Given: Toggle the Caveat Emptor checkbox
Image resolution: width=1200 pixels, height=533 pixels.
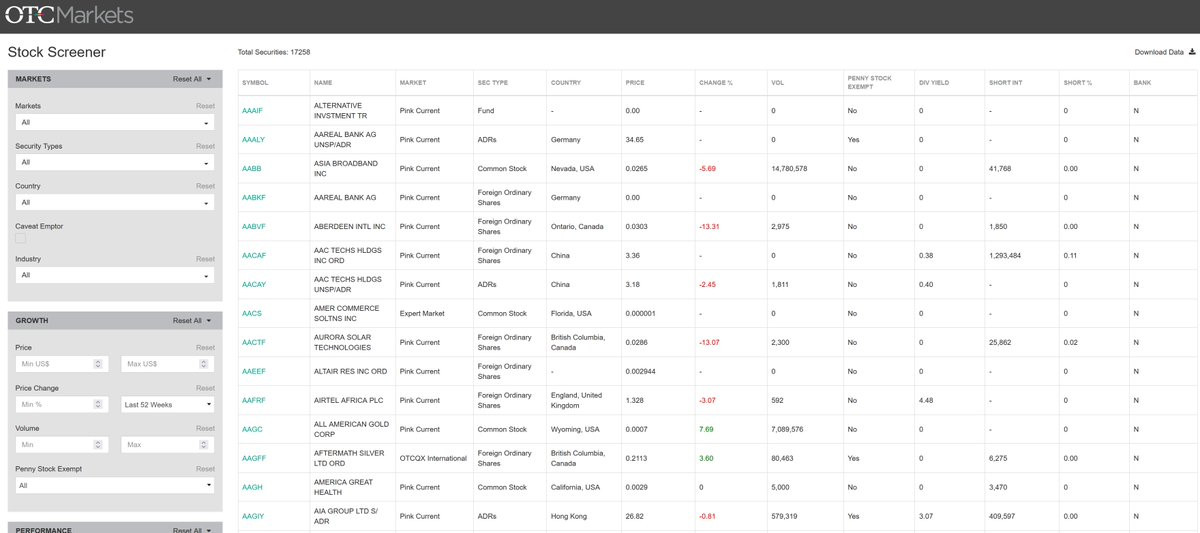Looking at the screenshot, I should pyautogui.click(x=20, y=238).
